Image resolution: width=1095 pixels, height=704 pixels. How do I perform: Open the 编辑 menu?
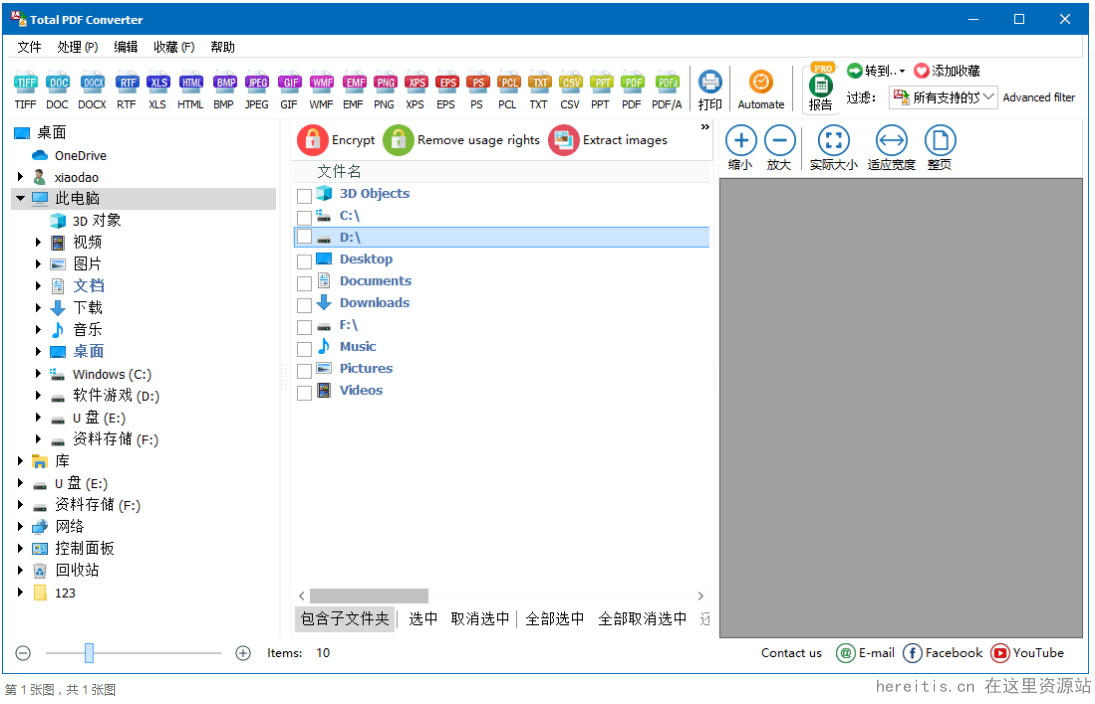[x=126, y=47]
